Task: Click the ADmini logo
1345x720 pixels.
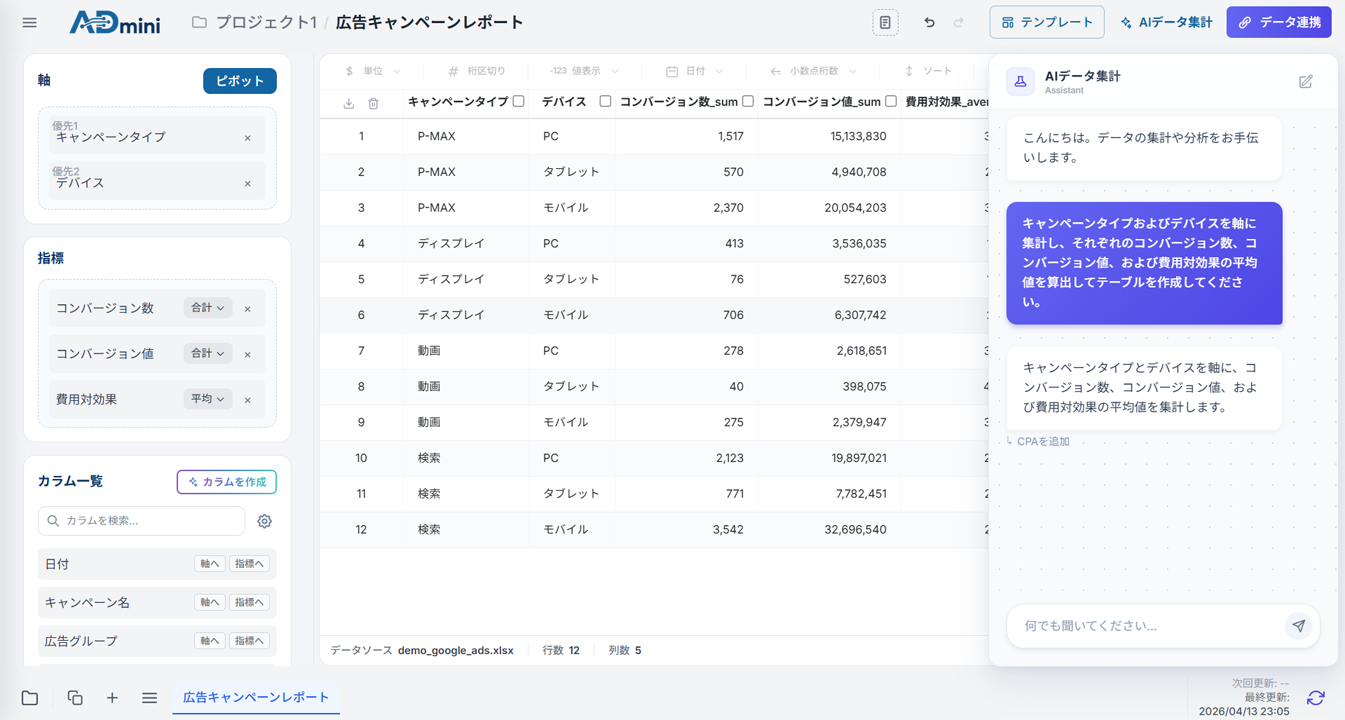Action: pos(115,22)
